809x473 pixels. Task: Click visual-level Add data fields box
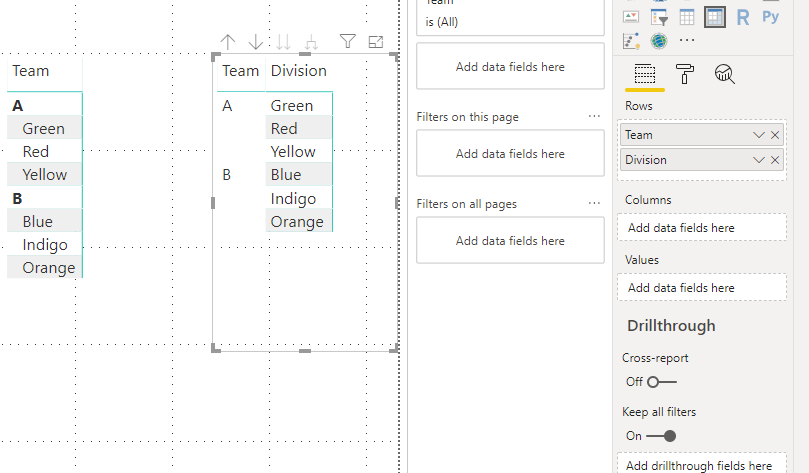(510, 67)
